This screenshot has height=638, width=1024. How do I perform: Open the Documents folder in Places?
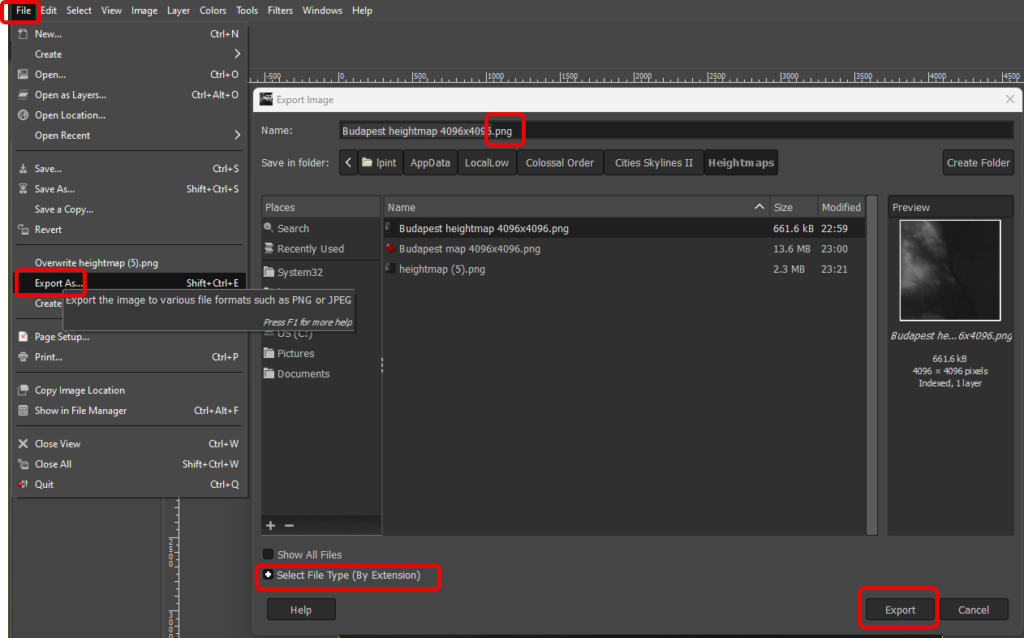(x=303, y=374)
